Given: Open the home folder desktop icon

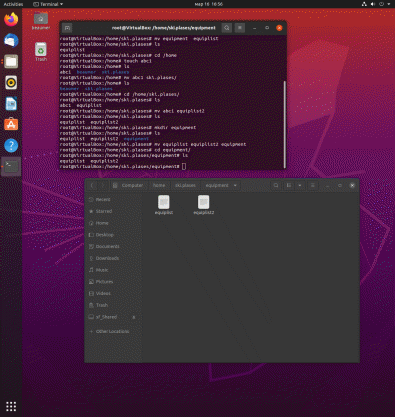Looking at the screenshot, I should (41, 21).
